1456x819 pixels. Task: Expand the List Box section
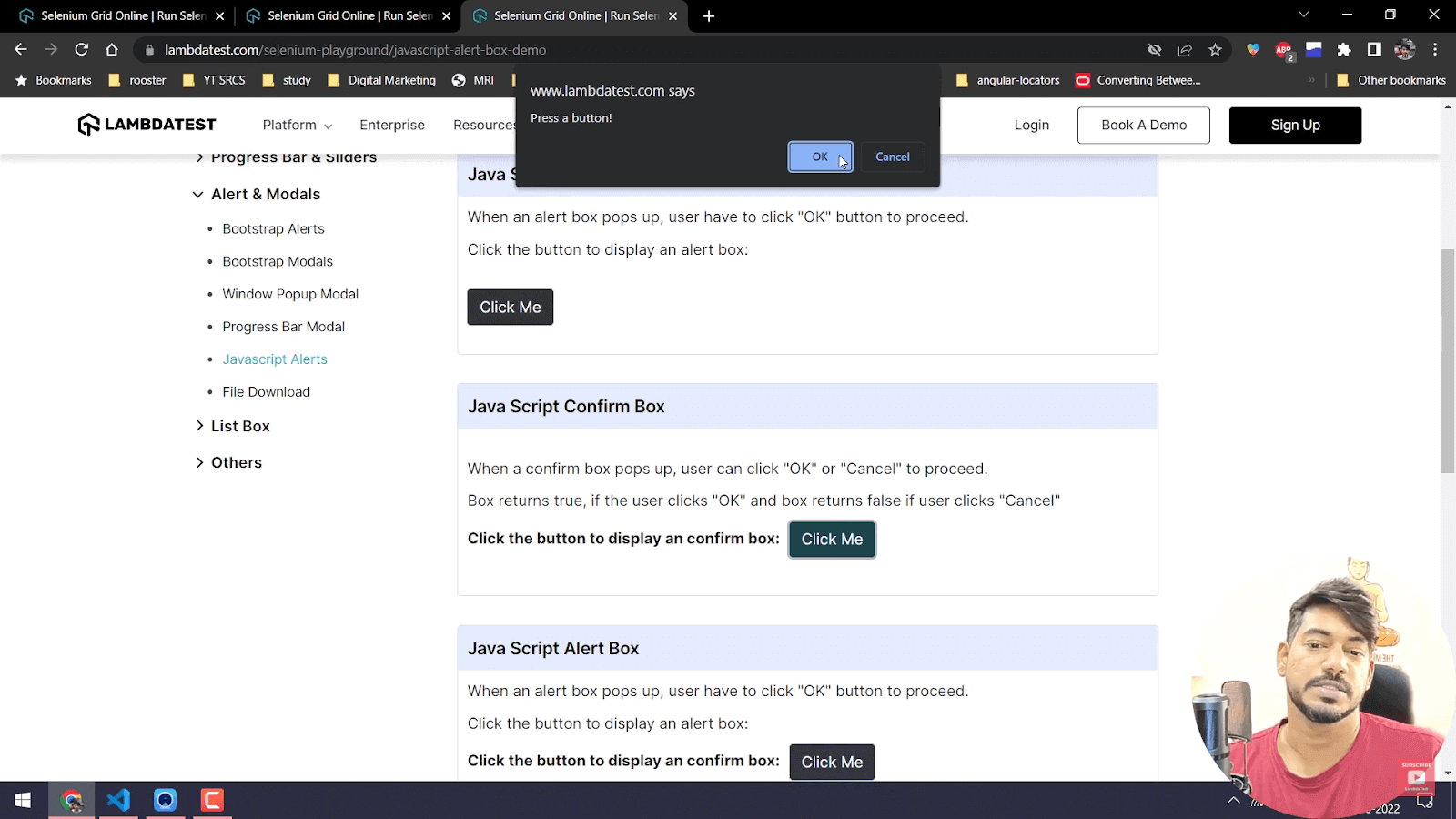[232, 426]
